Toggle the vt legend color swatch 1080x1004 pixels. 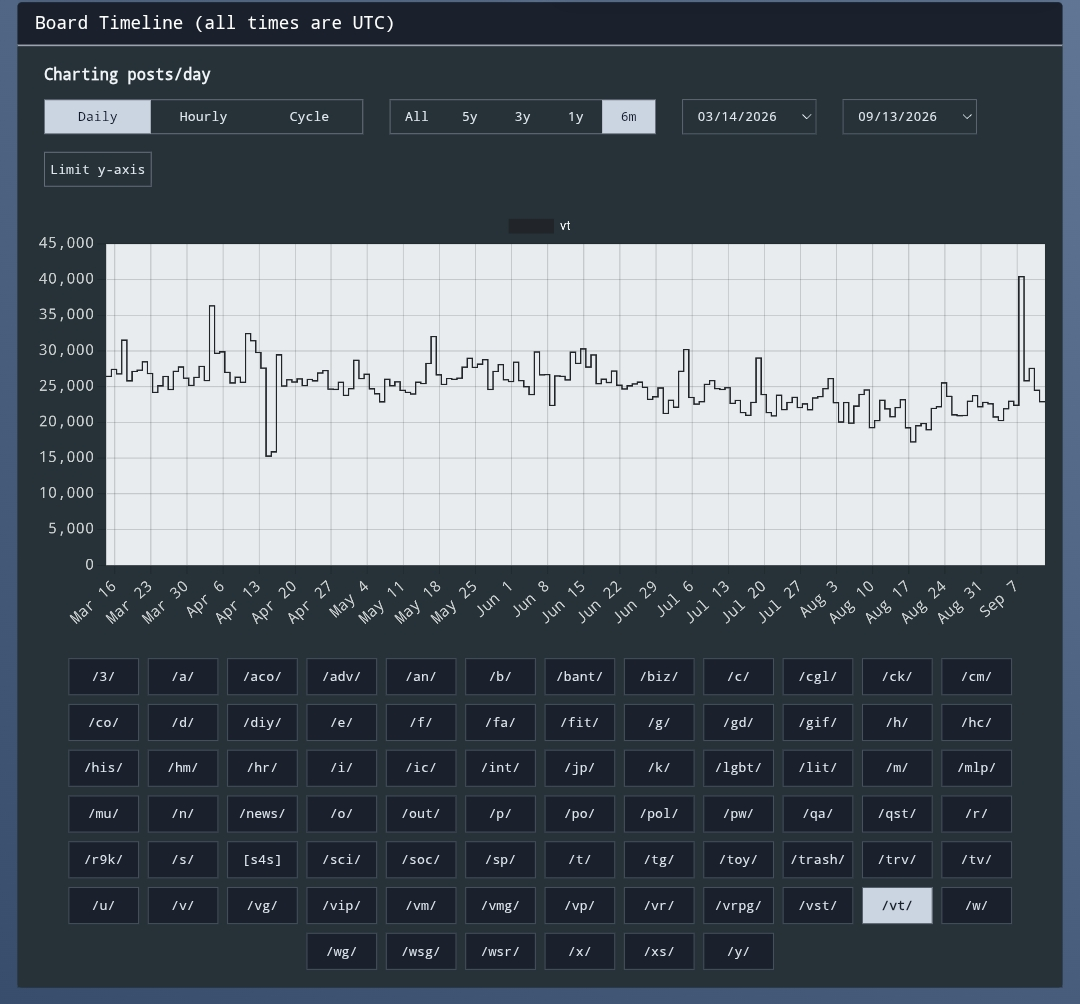point(531,227)
